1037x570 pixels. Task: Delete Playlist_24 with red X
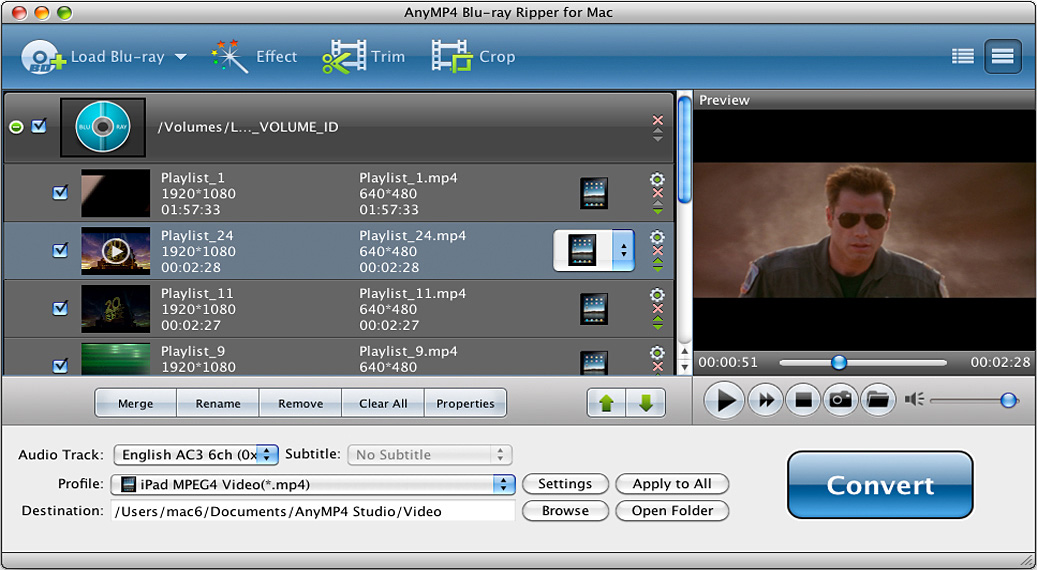pos(657,251)
